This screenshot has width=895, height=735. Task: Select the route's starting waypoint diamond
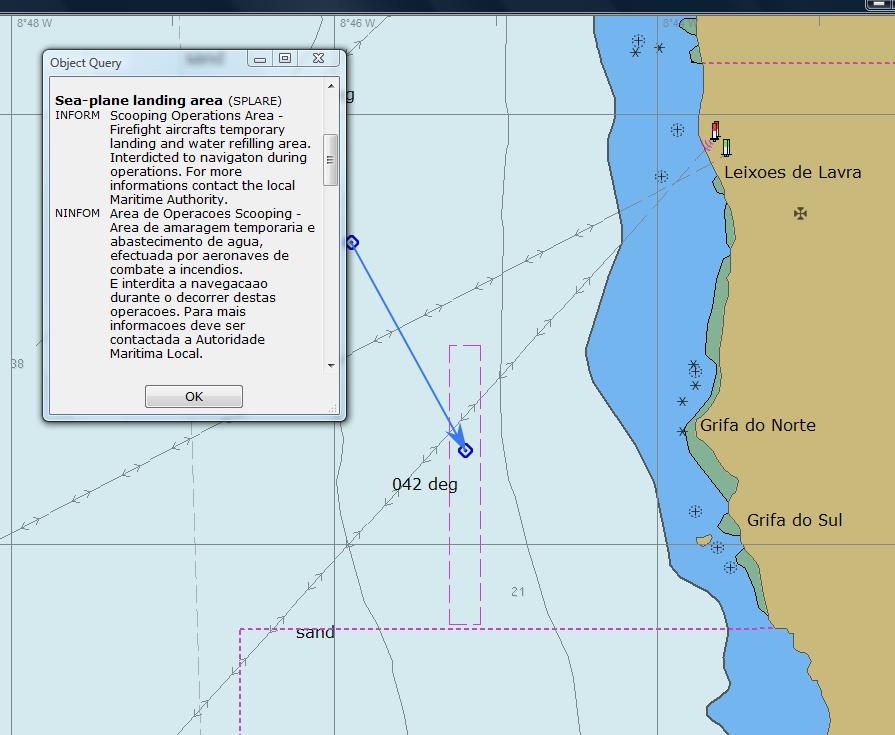click(x=352, y=243)
